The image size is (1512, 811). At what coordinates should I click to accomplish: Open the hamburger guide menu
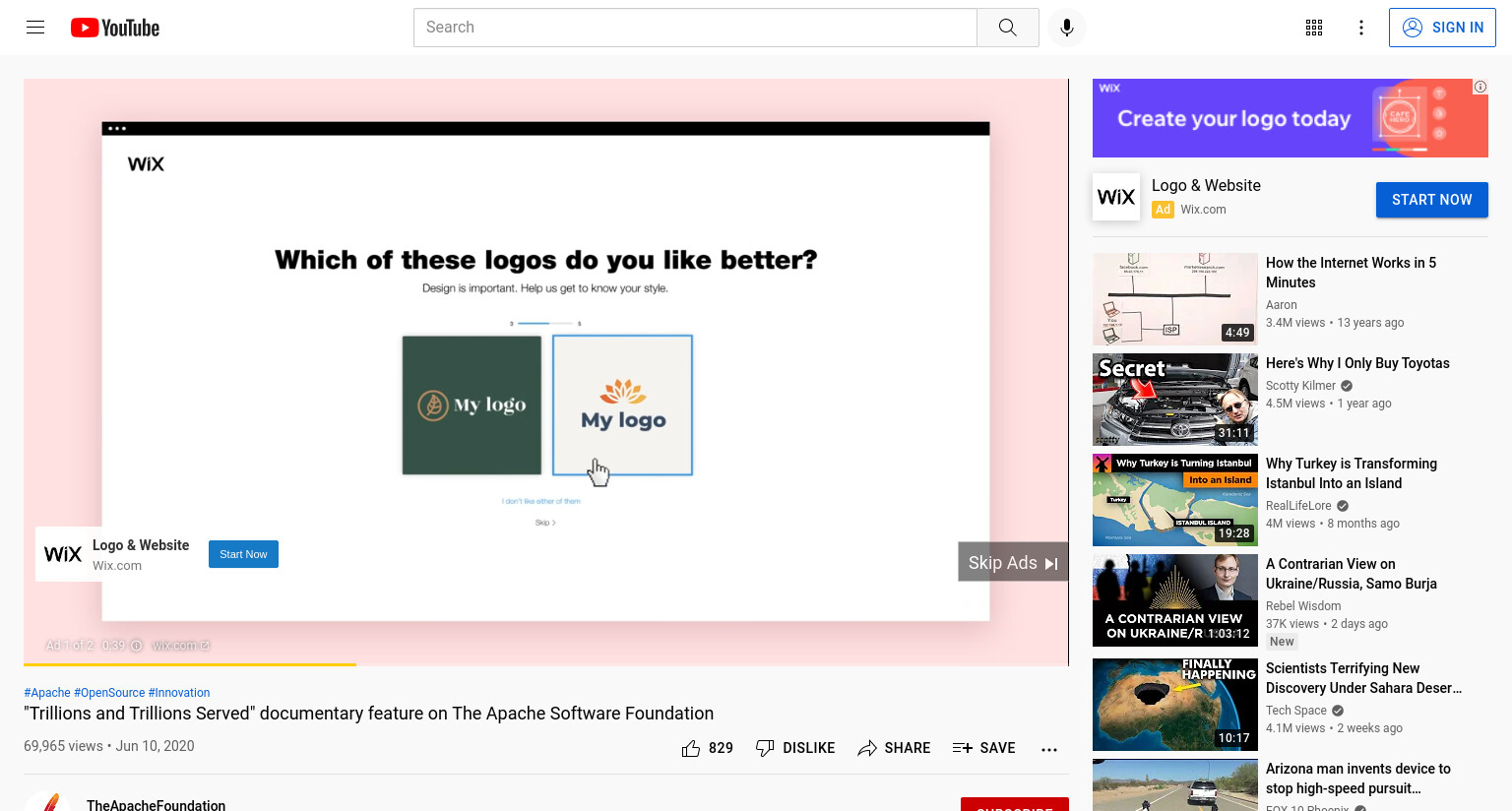[x=35, y=28]
